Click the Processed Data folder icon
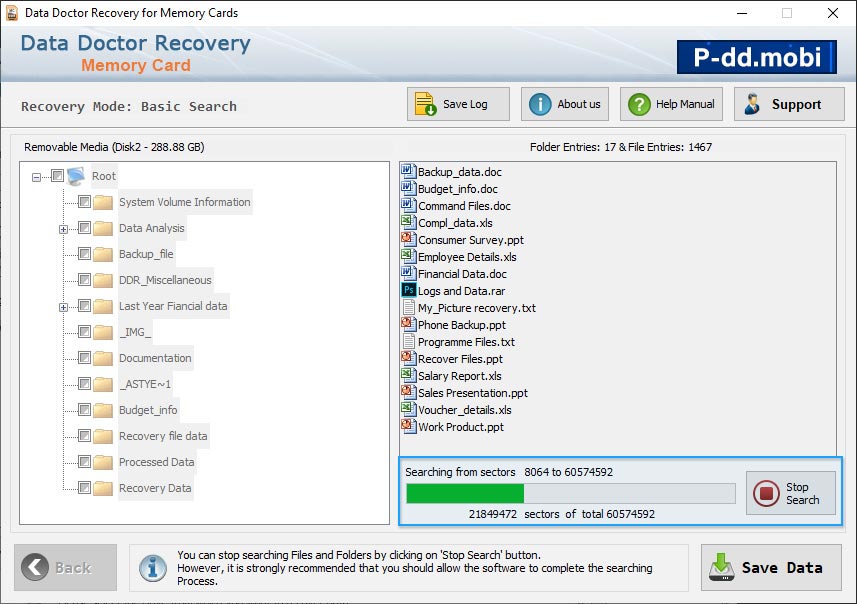Screen dimensions: 857x604 pos(103,462)
